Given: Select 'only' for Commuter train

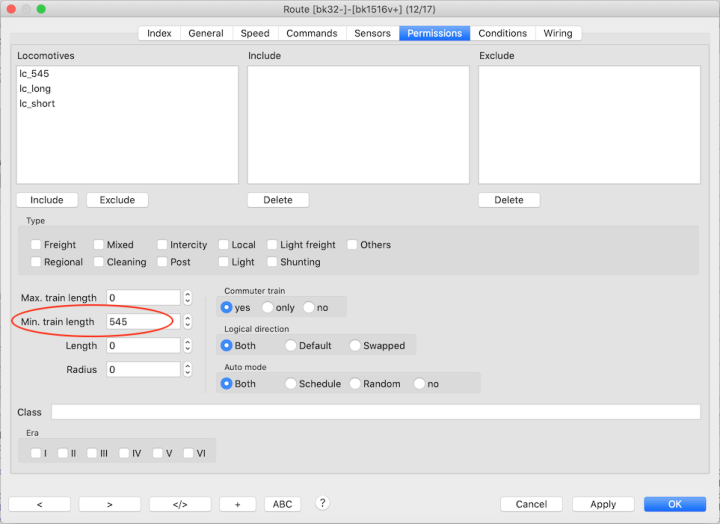Looking at the screenshot, I should 268,308.
